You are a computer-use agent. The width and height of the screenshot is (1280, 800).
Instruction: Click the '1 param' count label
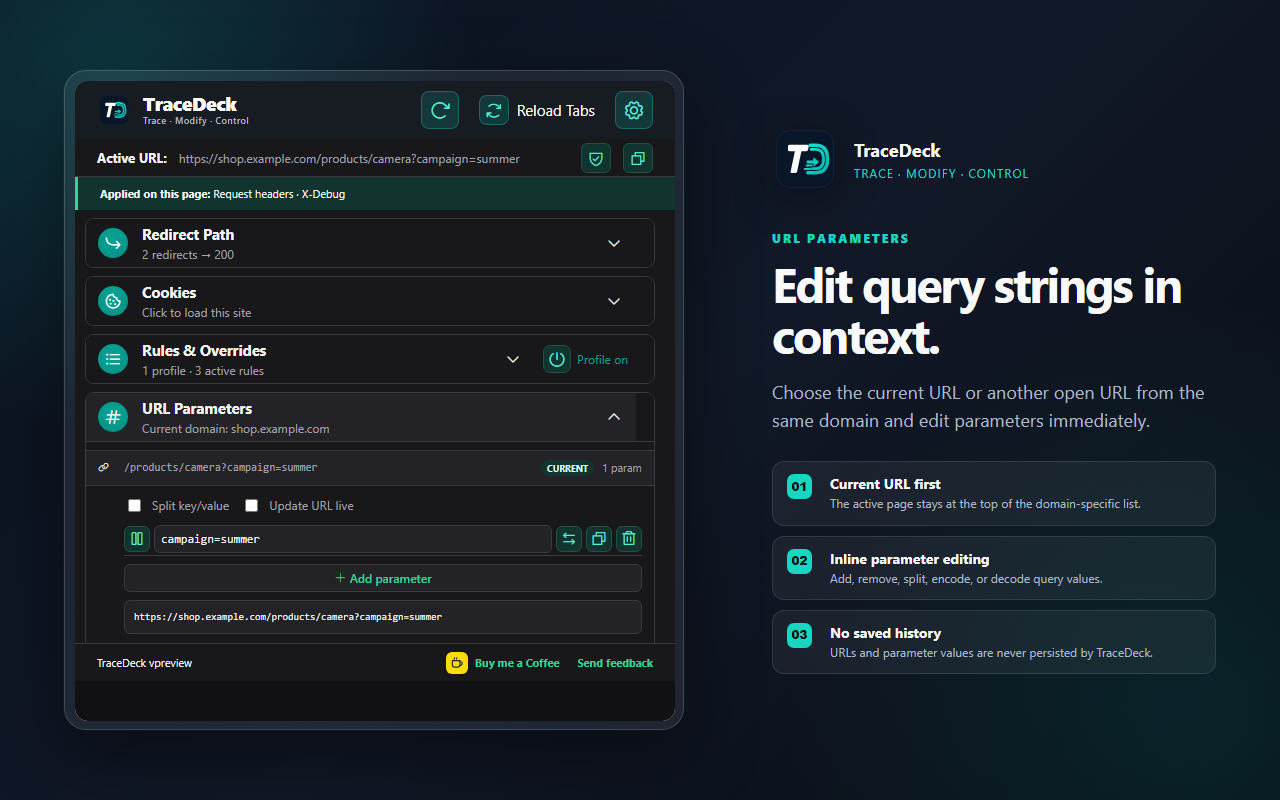[622, 468]
